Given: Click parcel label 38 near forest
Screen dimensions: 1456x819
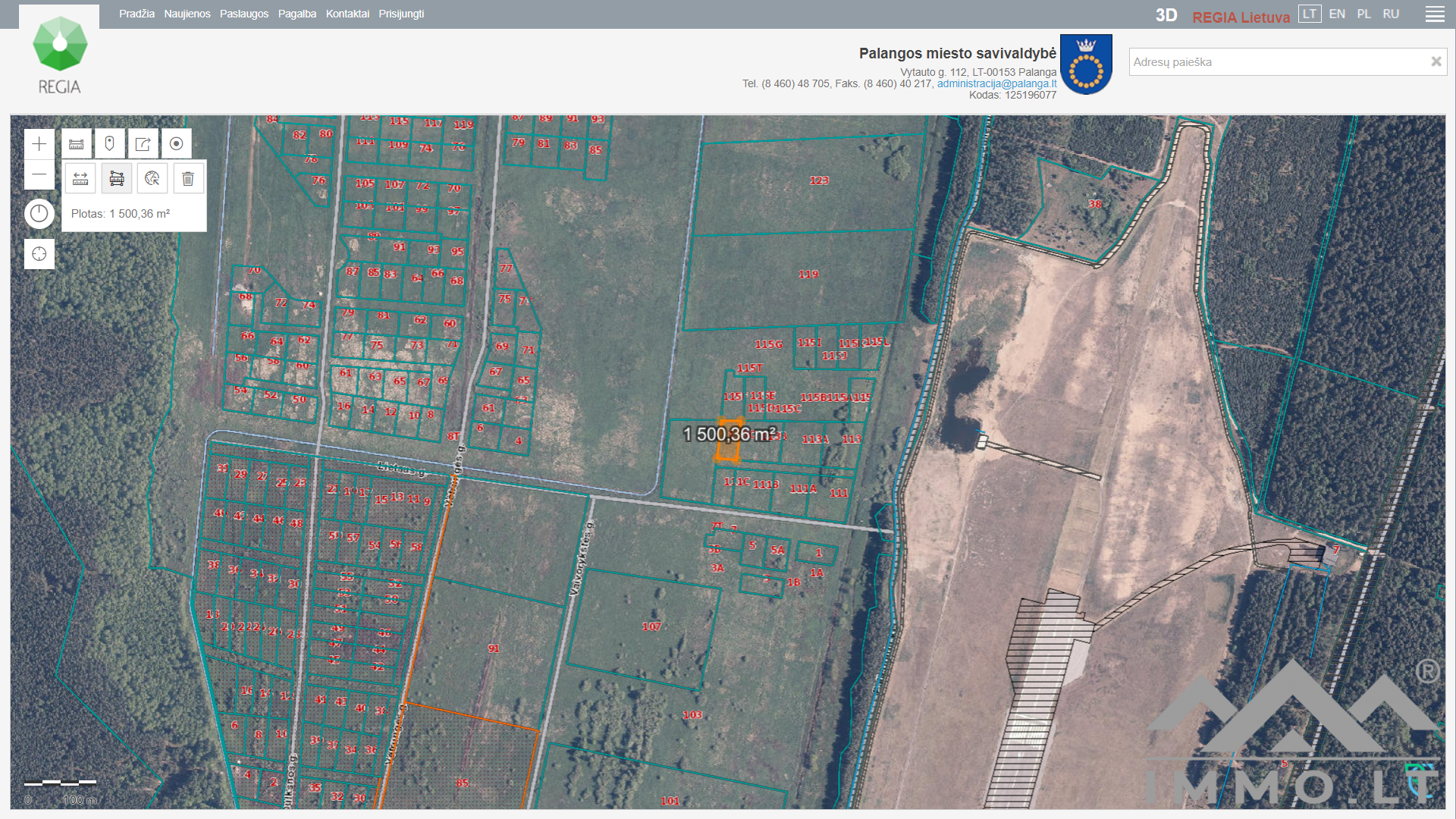Looking at the screenshot, I should click(1095, 204).
